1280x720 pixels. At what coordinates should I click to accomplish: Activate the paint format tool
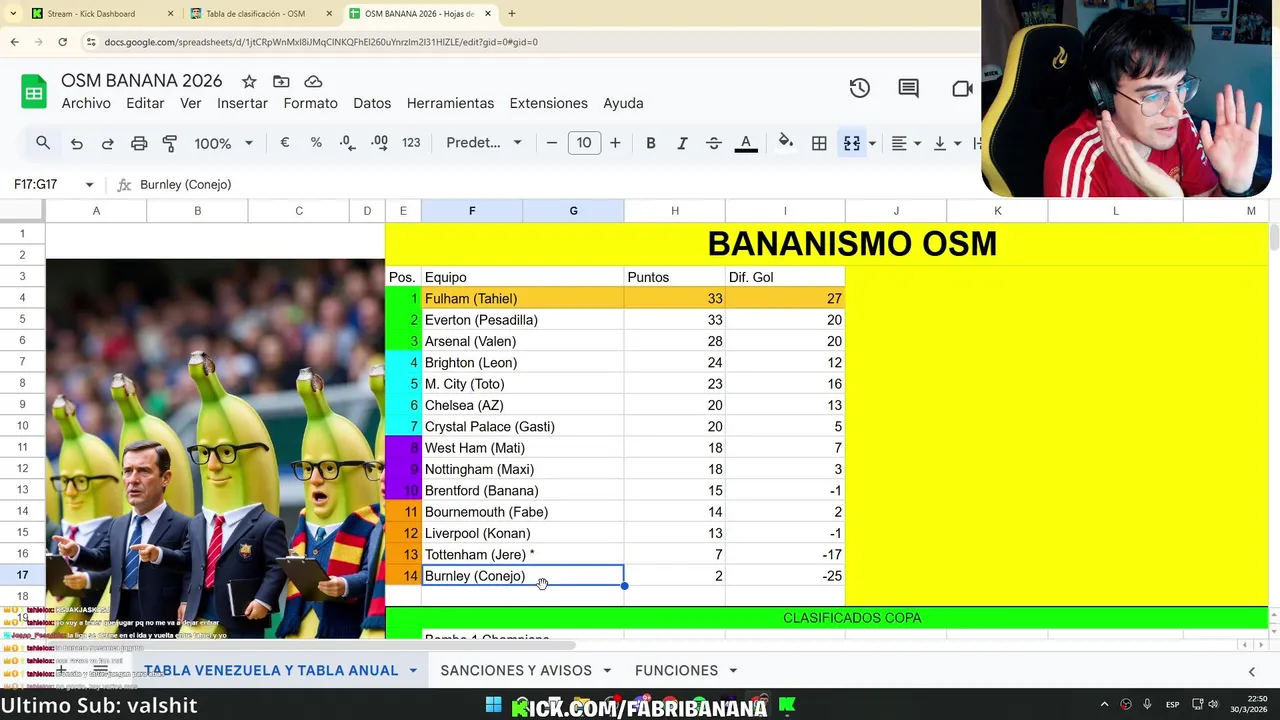(170, 143)
